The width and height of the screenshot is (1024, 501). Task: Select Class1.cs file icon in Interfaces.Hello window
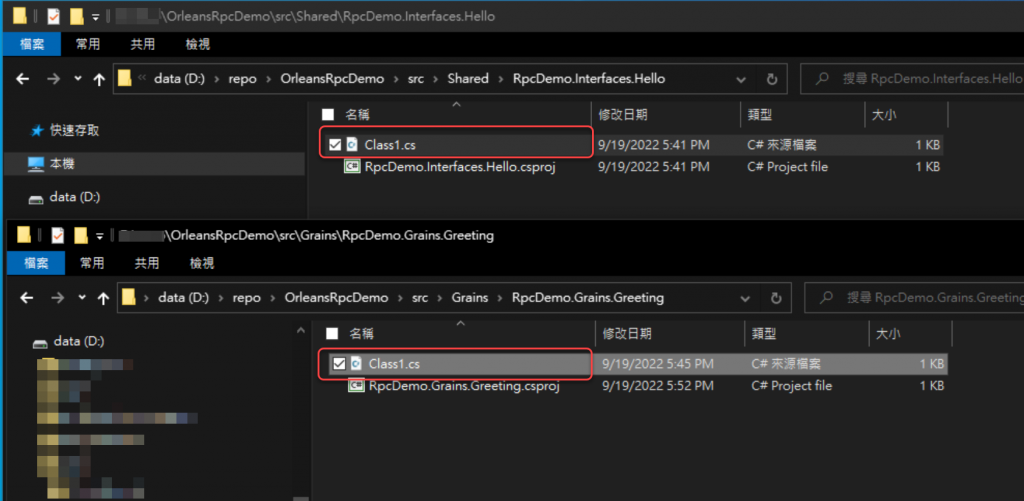(353, 144)
